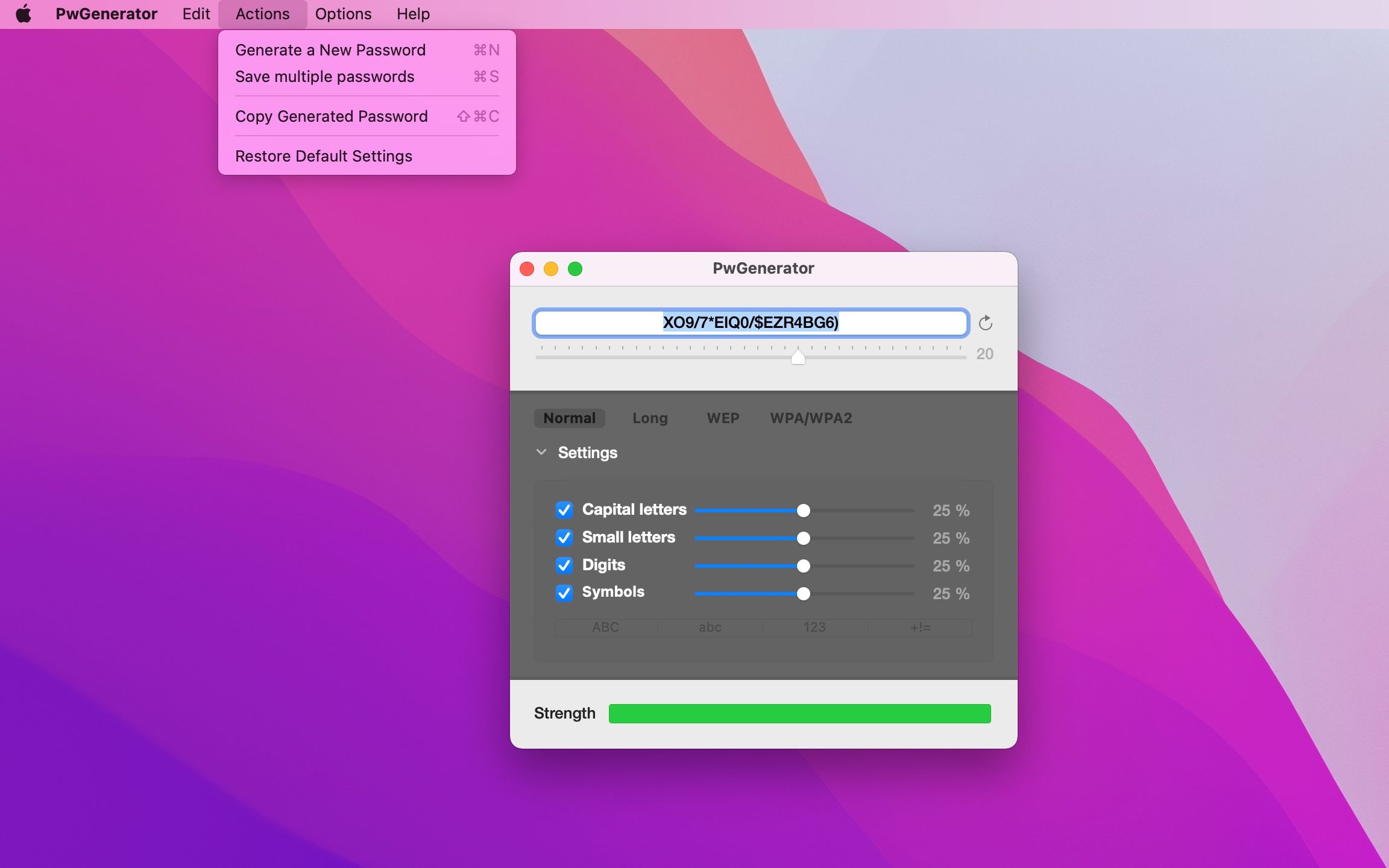Viewport: 1389px width, 868px height.
Task: Open the Options menu
Action: (x=342, y=13)
